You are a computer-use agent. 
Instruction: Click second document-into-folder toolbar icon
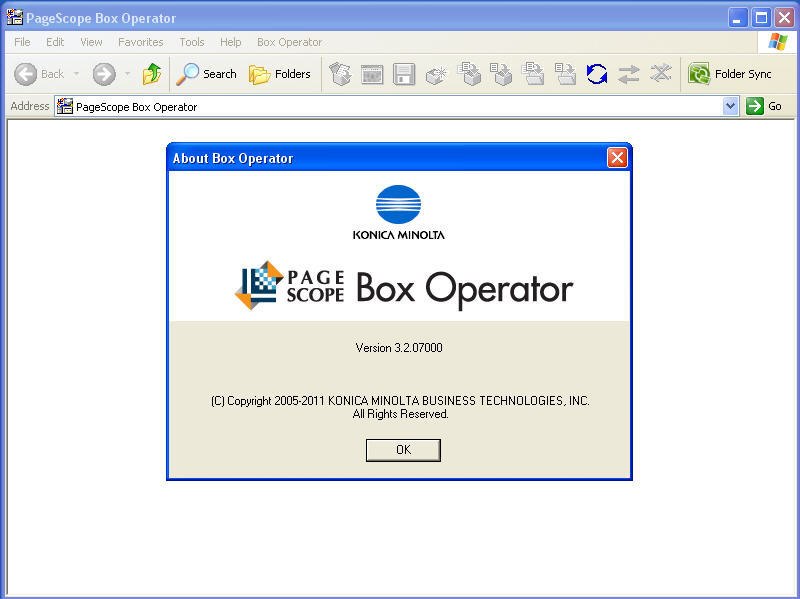pyautogui.click(x=565, y=74)
